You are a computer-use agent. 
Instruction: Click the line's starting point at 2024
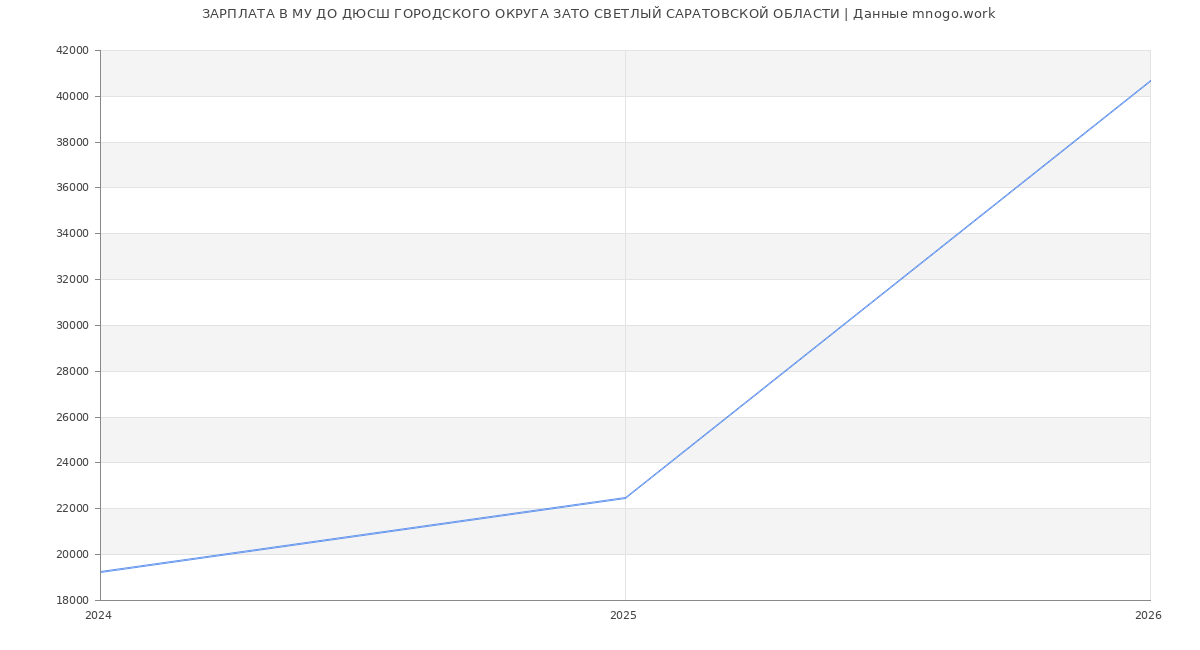point(101,572)
